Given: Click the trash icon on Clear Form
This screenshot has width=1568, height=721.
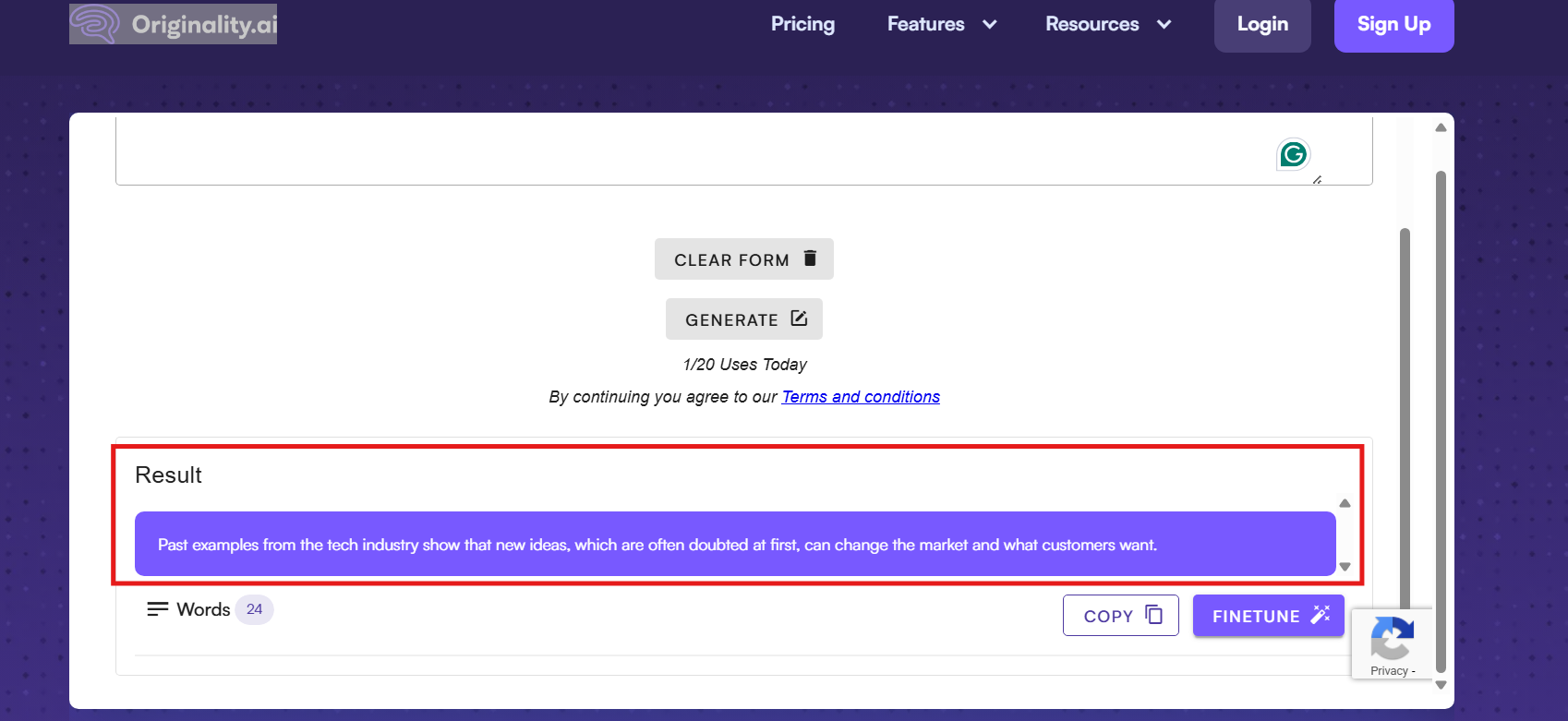Looking at the screenshot, I should 810,258.
